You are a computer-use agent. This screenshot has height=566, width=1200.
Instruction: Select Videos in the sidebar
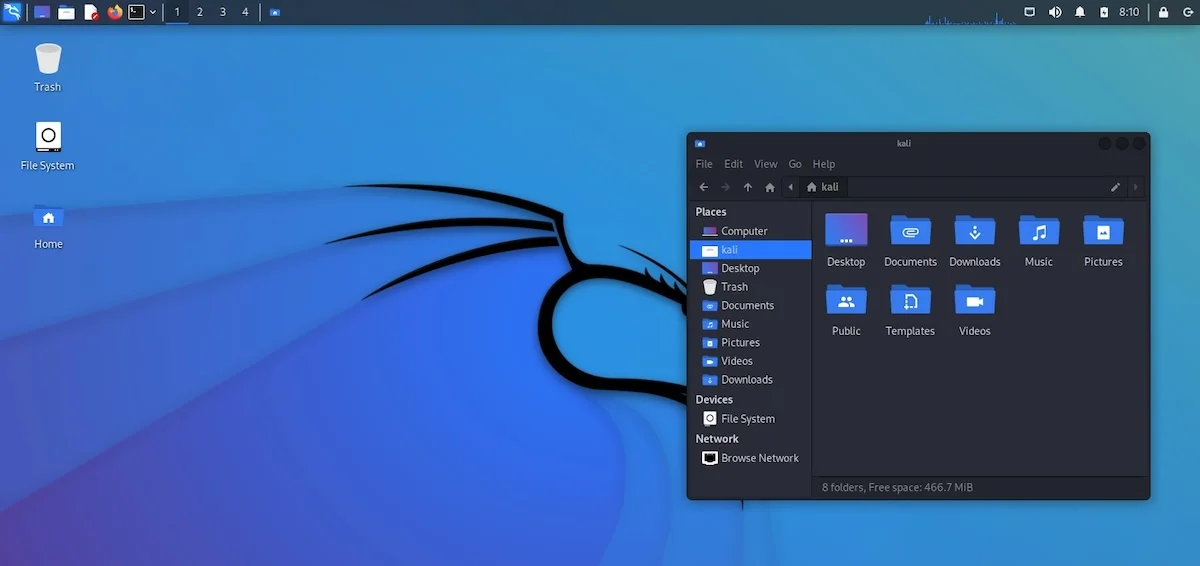pyautogui.click(x=750, y=361)
